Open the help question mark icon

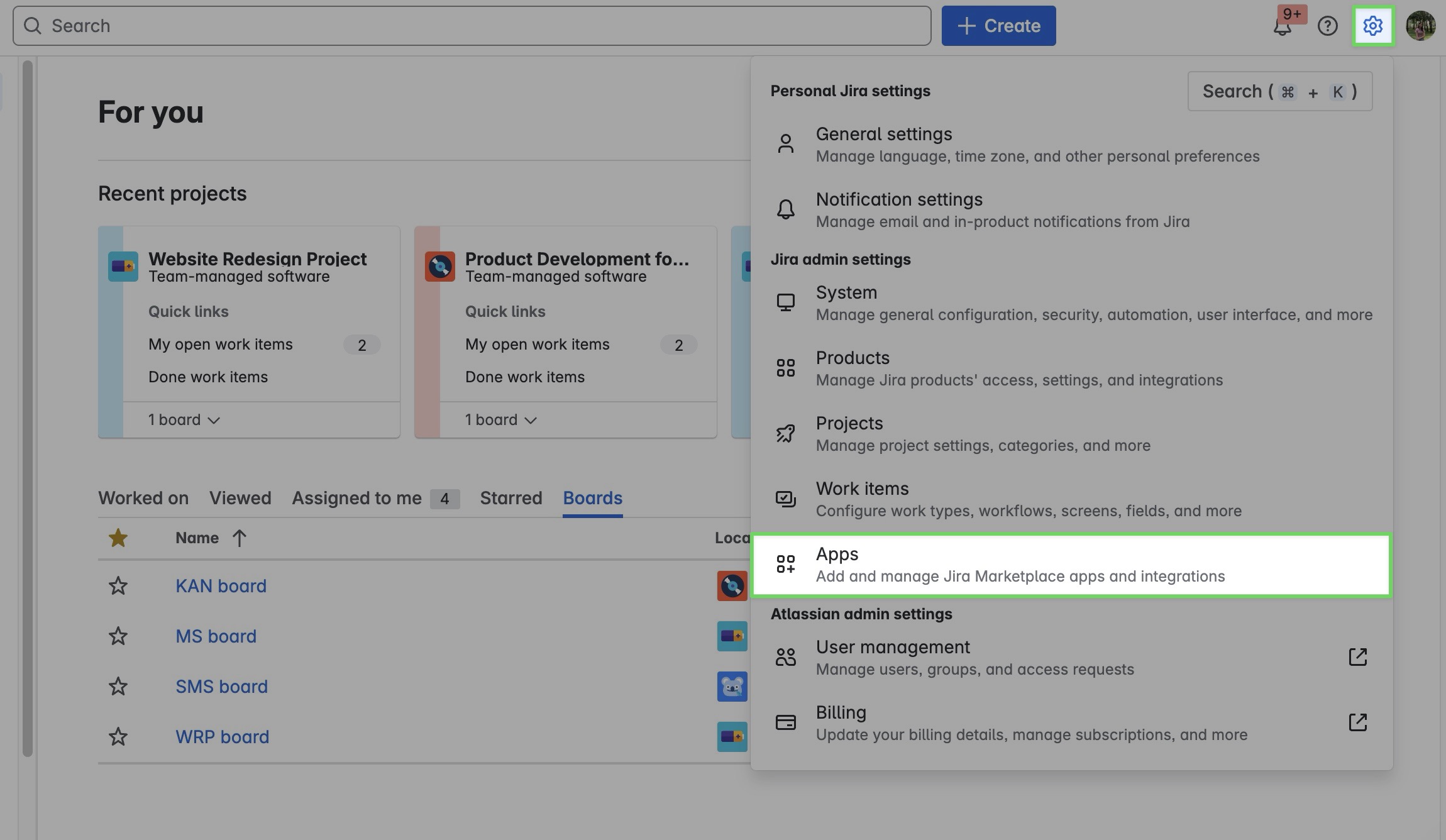[x=1327, y=26]
